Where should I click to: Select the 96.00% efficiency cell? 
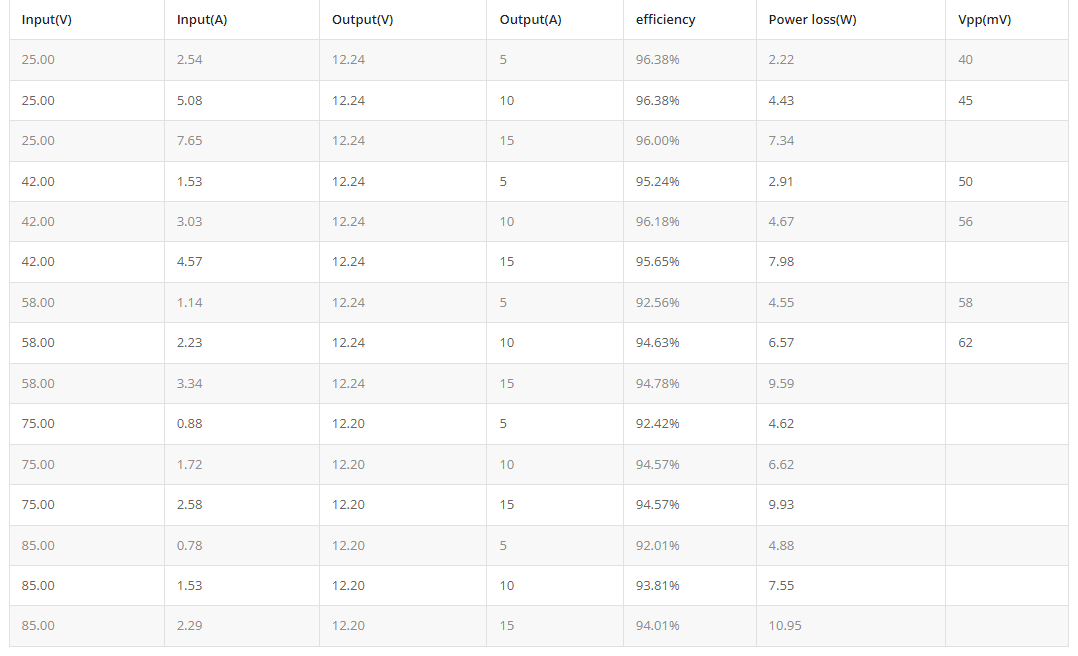657,141
